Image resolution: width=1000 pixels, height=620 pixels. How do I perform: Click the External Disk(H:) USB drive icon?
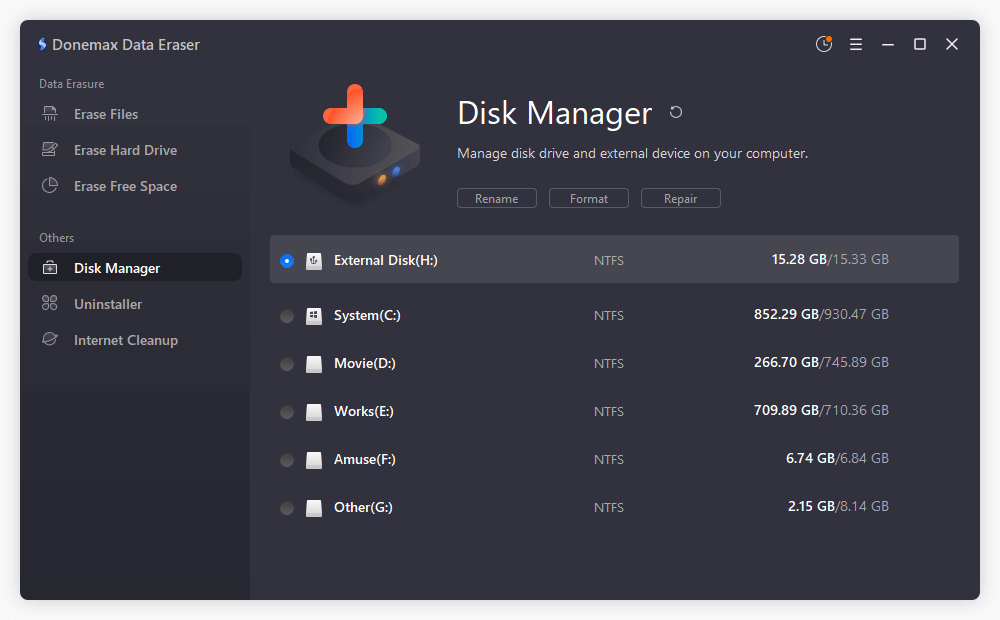314,260
